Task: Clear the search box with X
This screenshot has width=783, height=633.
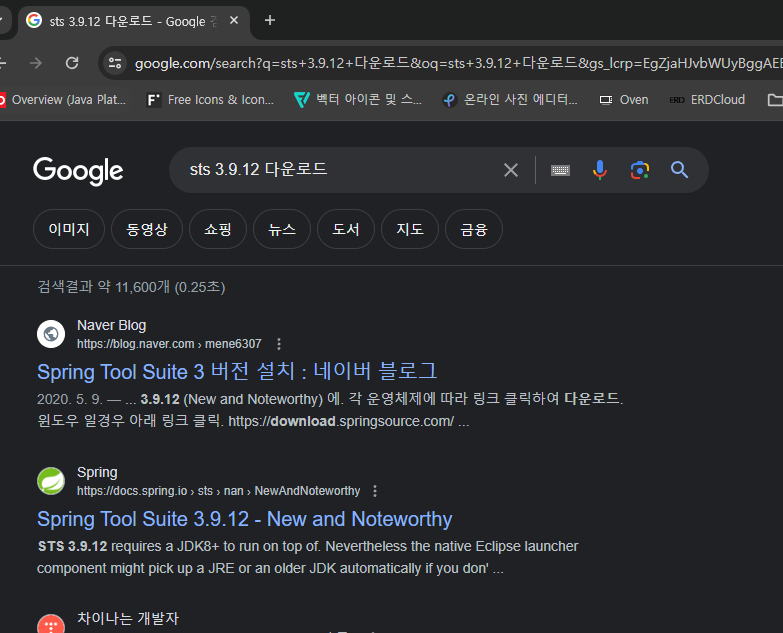Action: 510,170
